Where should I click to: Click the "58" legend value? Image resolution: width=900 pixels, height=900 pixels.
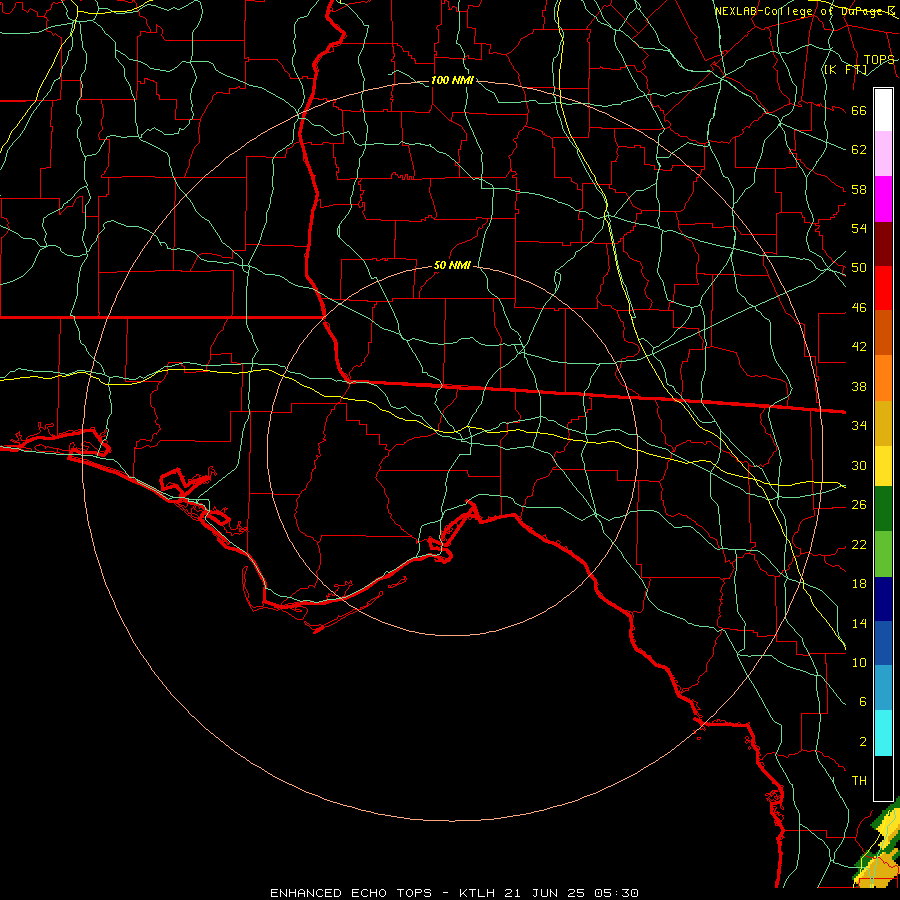859,189
